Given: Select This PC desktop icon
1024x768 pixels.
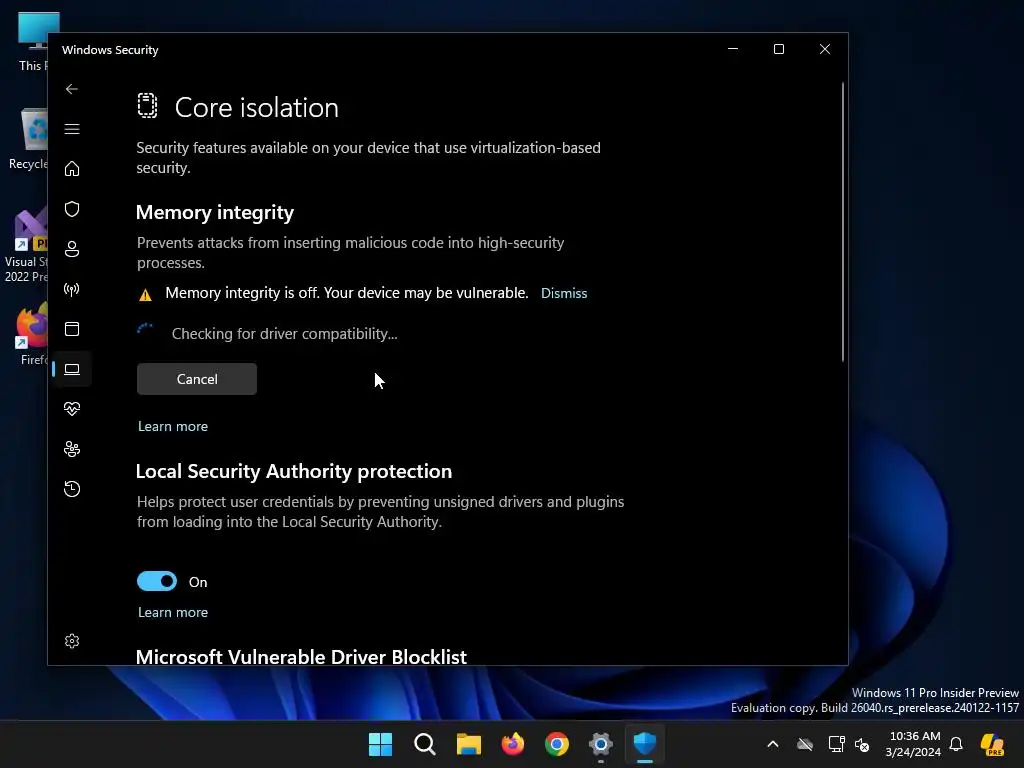Looking at the screenshot, I should [x=32, y=42].
